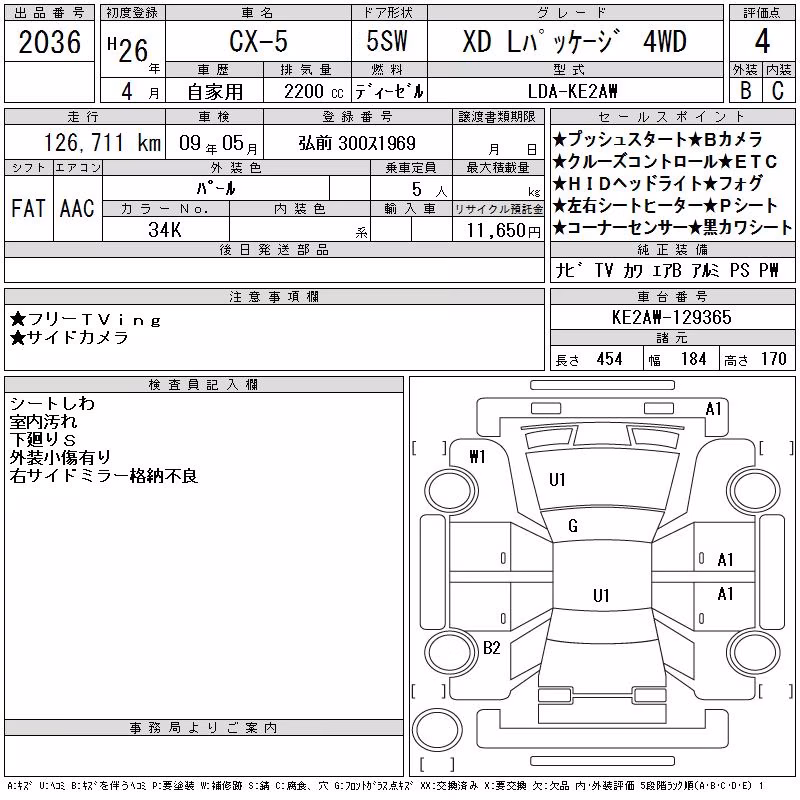Click the inspection expiry 09年05月
The height and width of the screenshot is (800, 800).
(x=218, y=143)
